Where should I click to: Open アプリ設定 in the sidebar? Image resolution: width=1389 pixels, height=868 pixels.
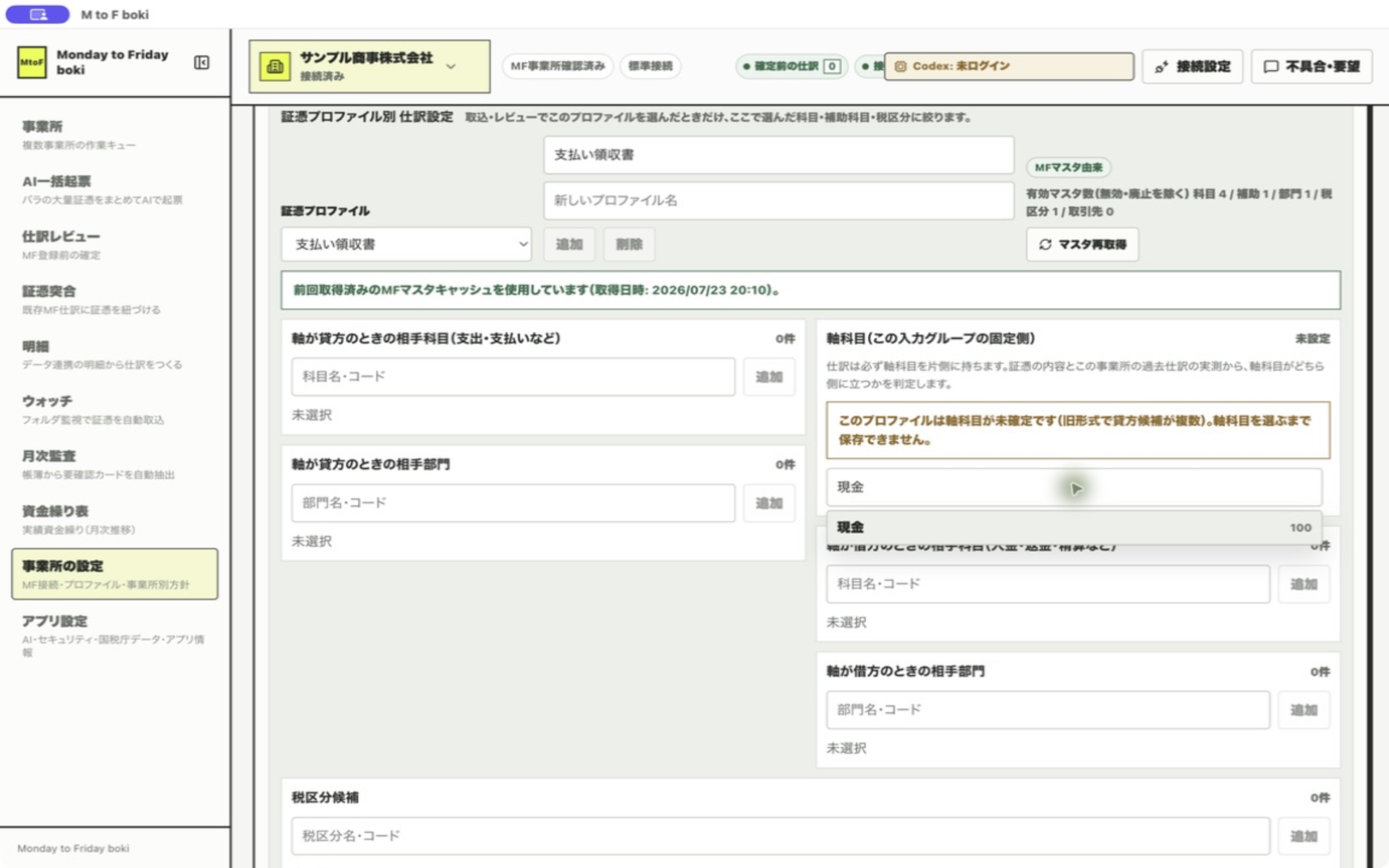(x=114, y=635)
